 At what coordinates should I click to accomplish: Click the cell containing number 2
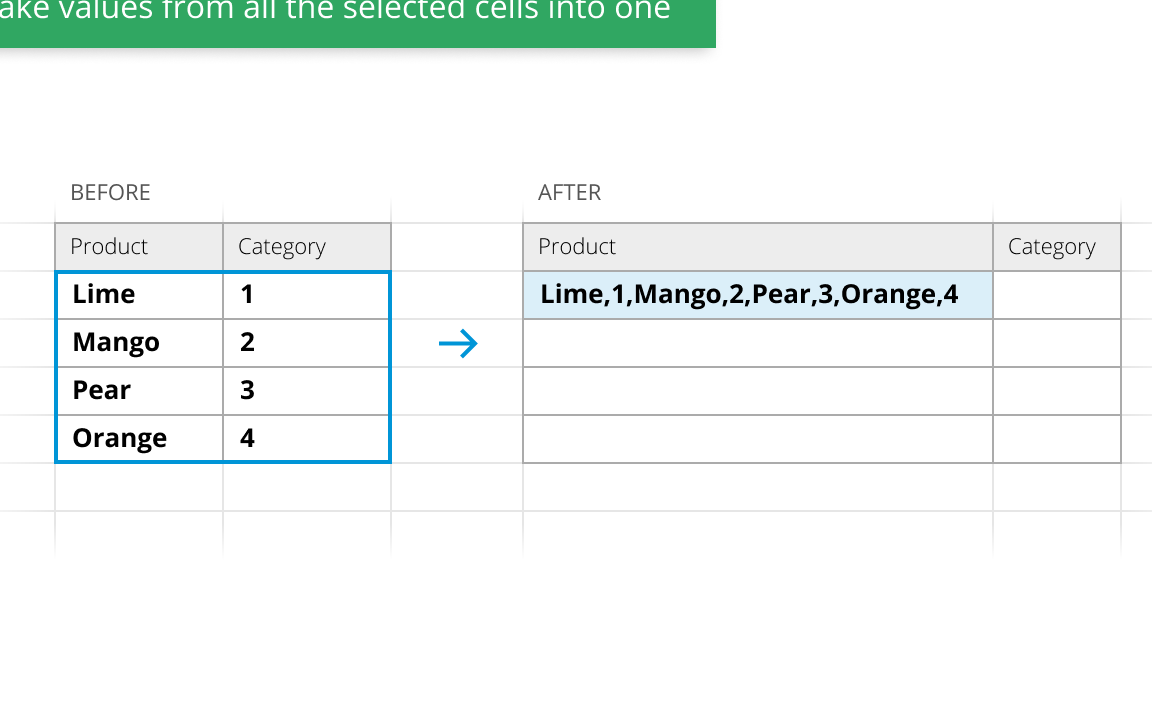tap(306, 343)
